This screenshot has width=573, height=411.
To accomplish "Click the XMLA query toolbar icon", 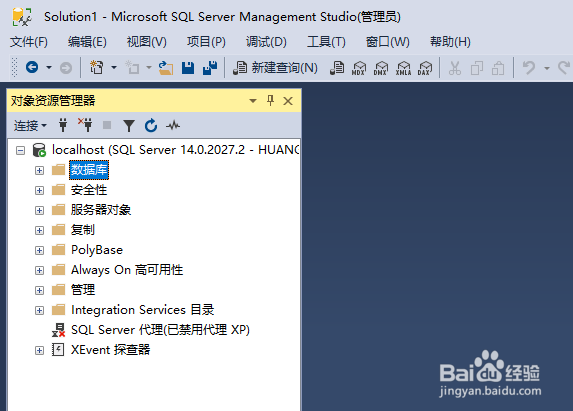I will [x=403, y=68].
